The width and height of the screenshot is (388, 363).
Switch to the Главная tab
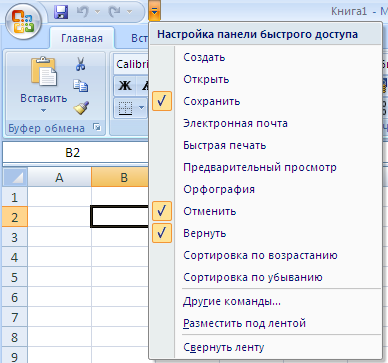pyautogui.click(x=82, y=38)
